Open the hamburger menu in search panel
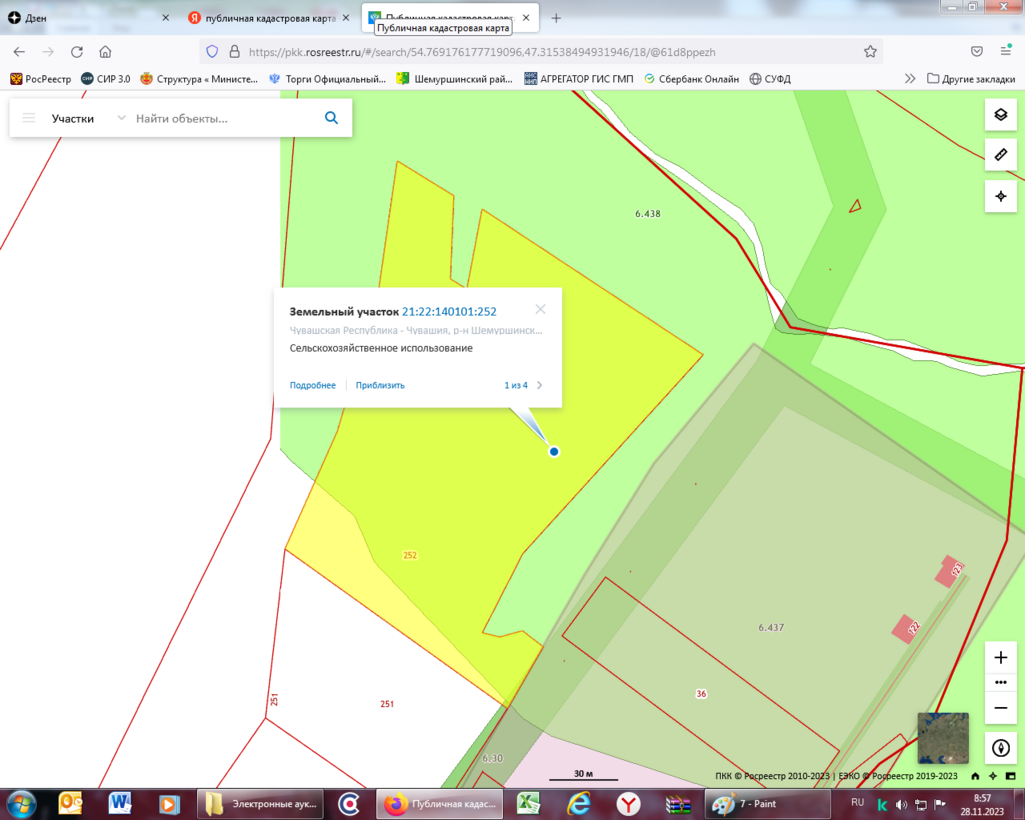The width and height of the screenshot is (1025, 820). coord(29,118)
